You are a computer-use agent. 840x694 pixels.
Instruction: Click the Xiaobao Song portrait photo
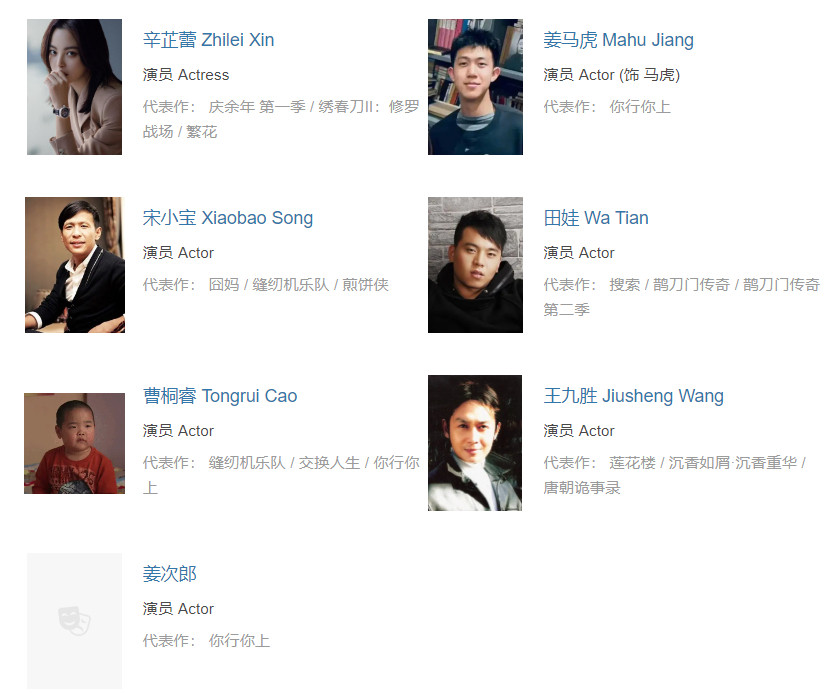(x=75, y=265)
